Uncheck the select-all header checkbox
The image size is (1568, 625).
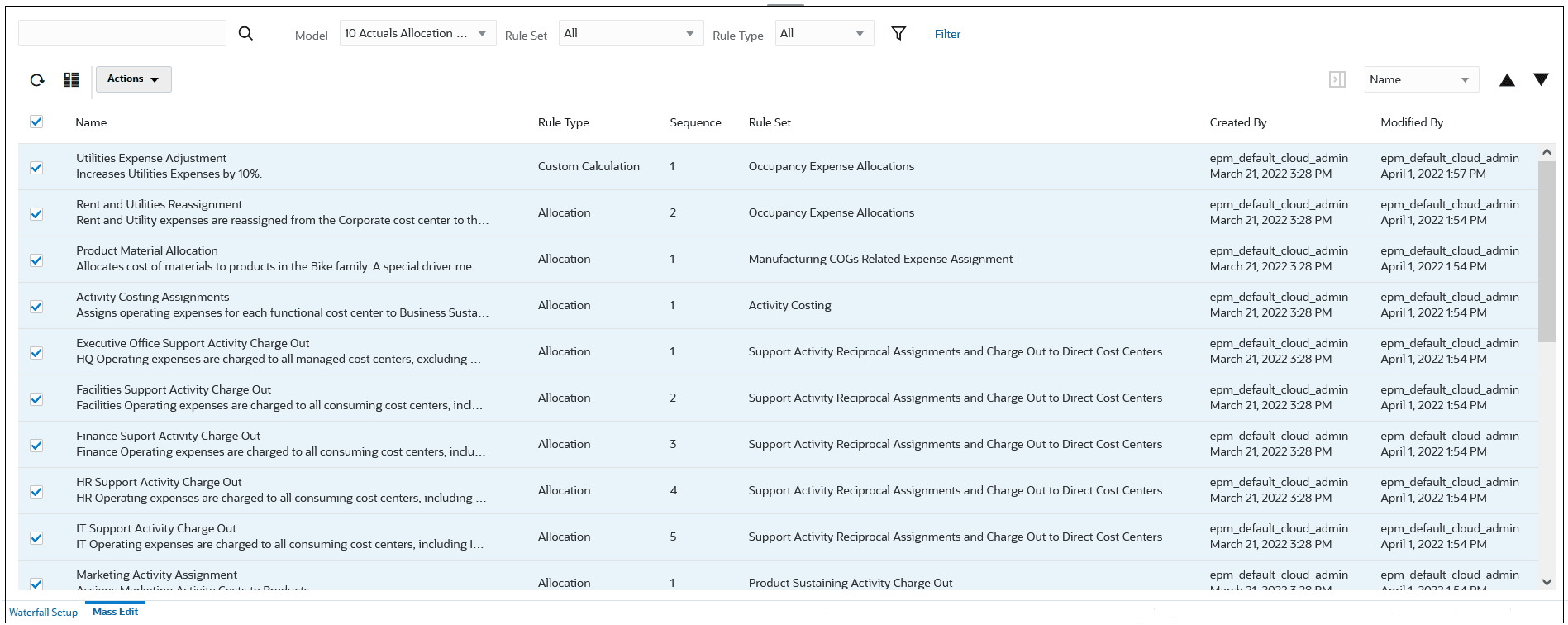click(x=36, y=122)
